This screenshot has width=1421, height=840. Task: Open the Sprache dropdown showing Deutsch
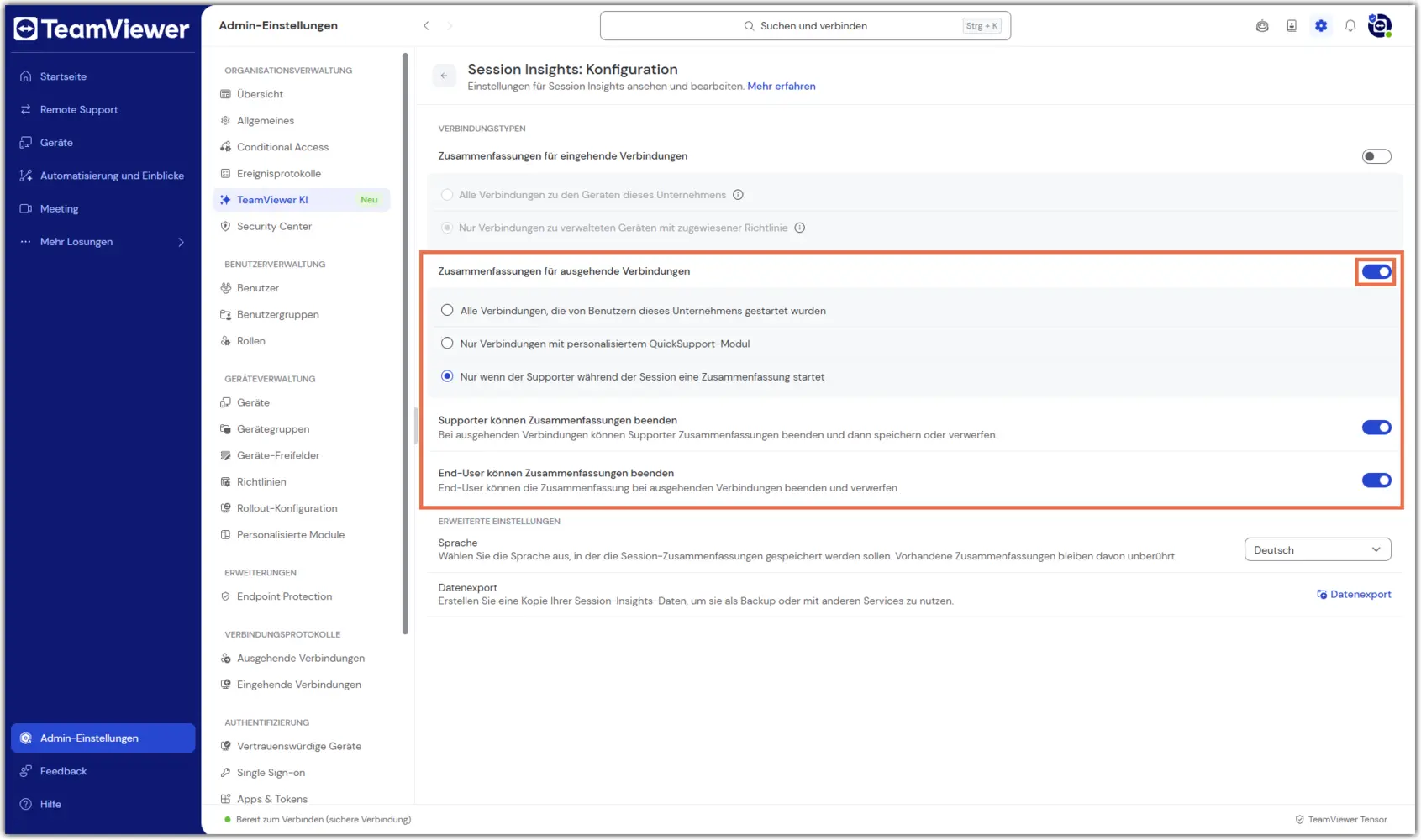coord(1318,550)
